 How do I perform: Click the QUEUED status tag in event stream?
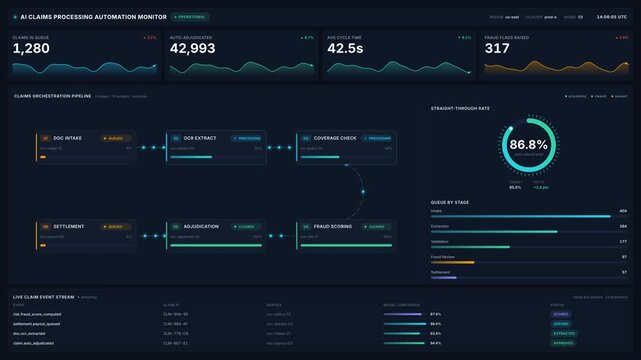(561, 324)
